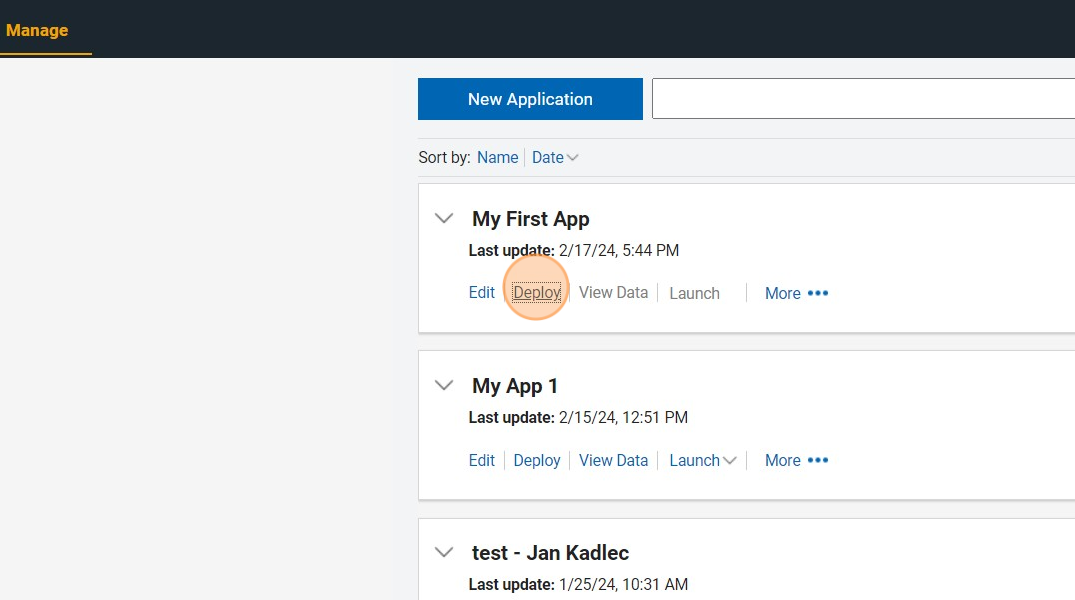Viewport: 1075px width, 600px height.
Task: Click the My First App title
Action: (x=530, y=219)
